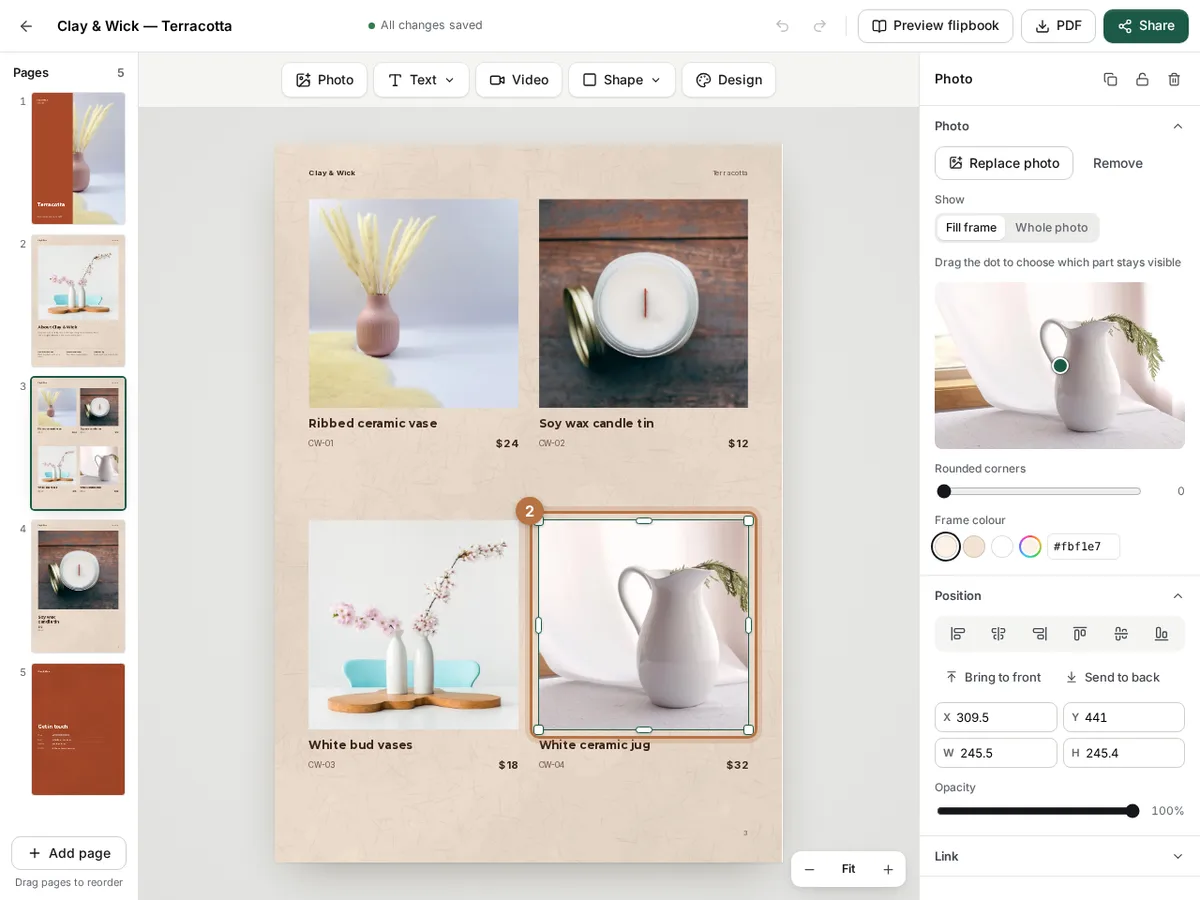This screenshot has width=1200, height=900.
Task: Align selection to left edge
Action: tap(957, 634)
